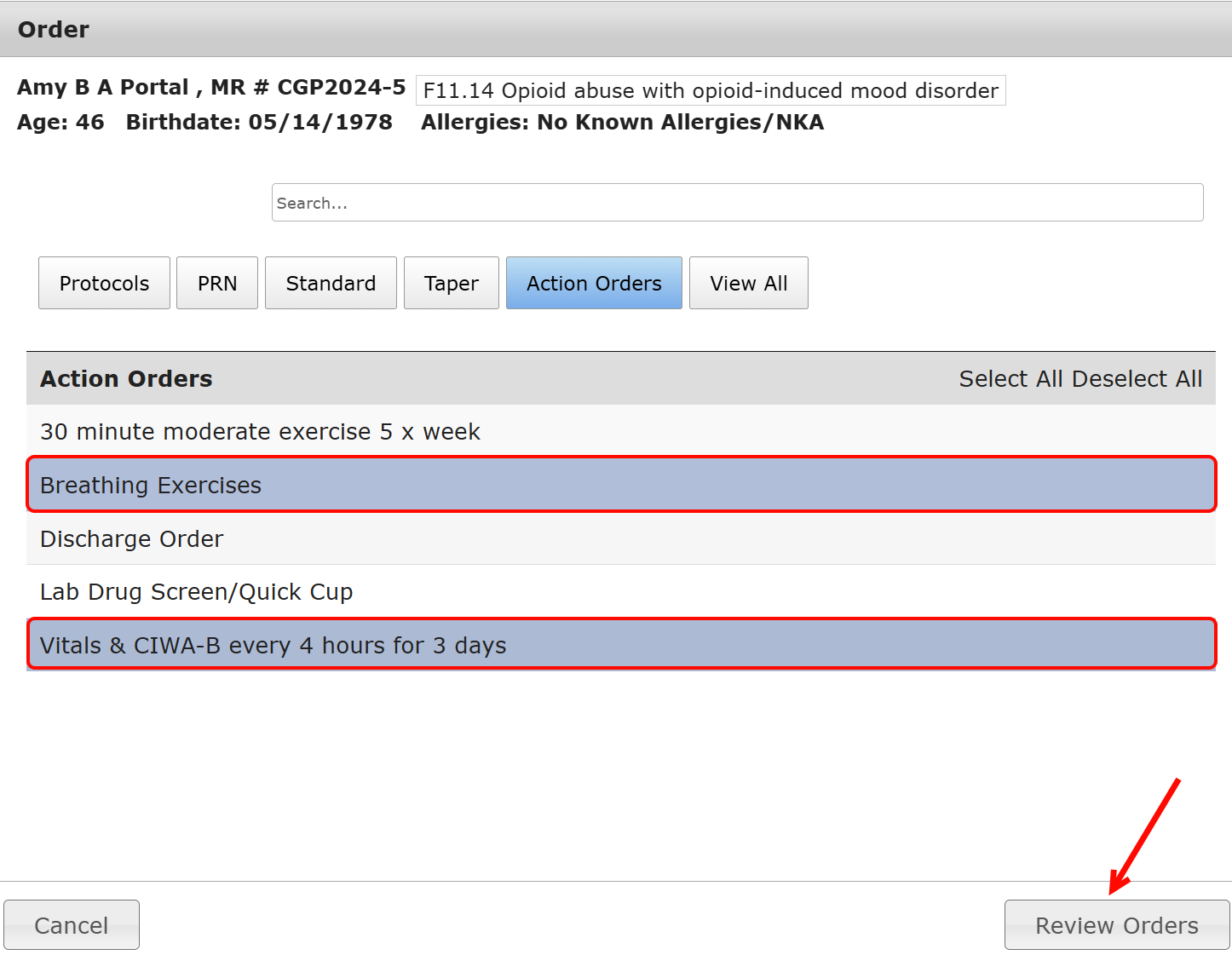Open the Protocols tab
The height and width of the screenshot is (955, 1232).
[104, 283]
